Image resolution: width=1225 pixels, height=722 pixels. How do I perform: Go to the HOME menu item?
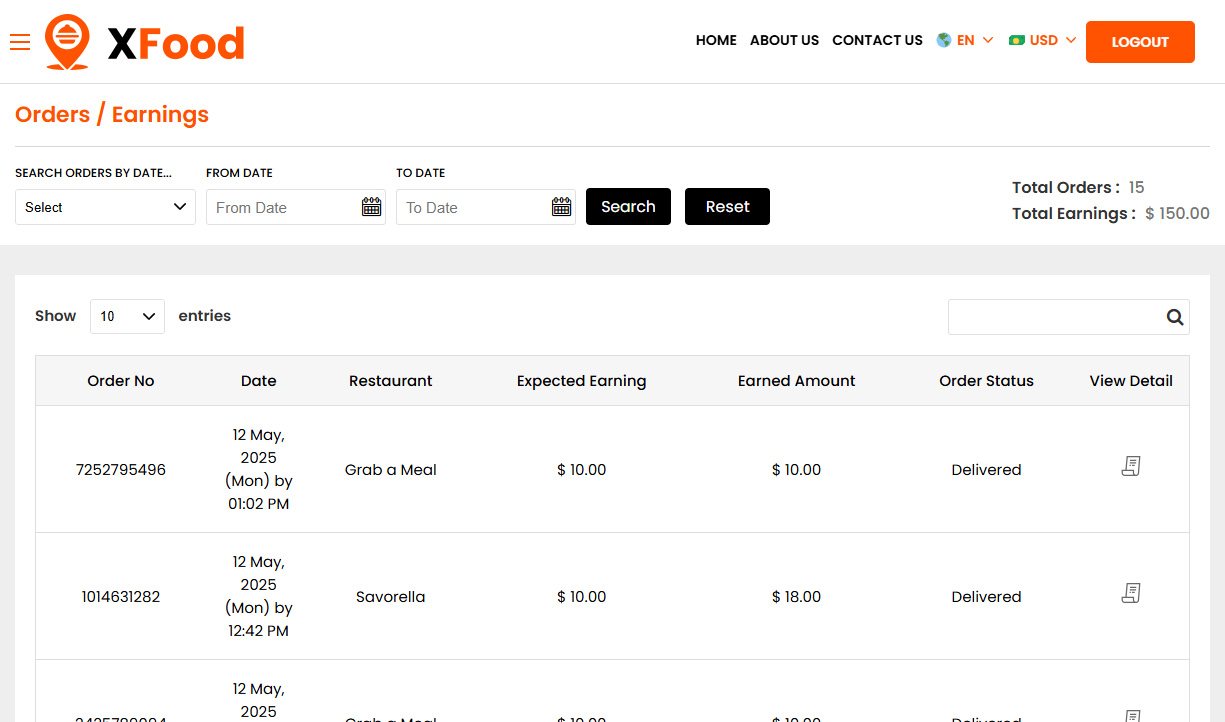(x=716, y=40)
